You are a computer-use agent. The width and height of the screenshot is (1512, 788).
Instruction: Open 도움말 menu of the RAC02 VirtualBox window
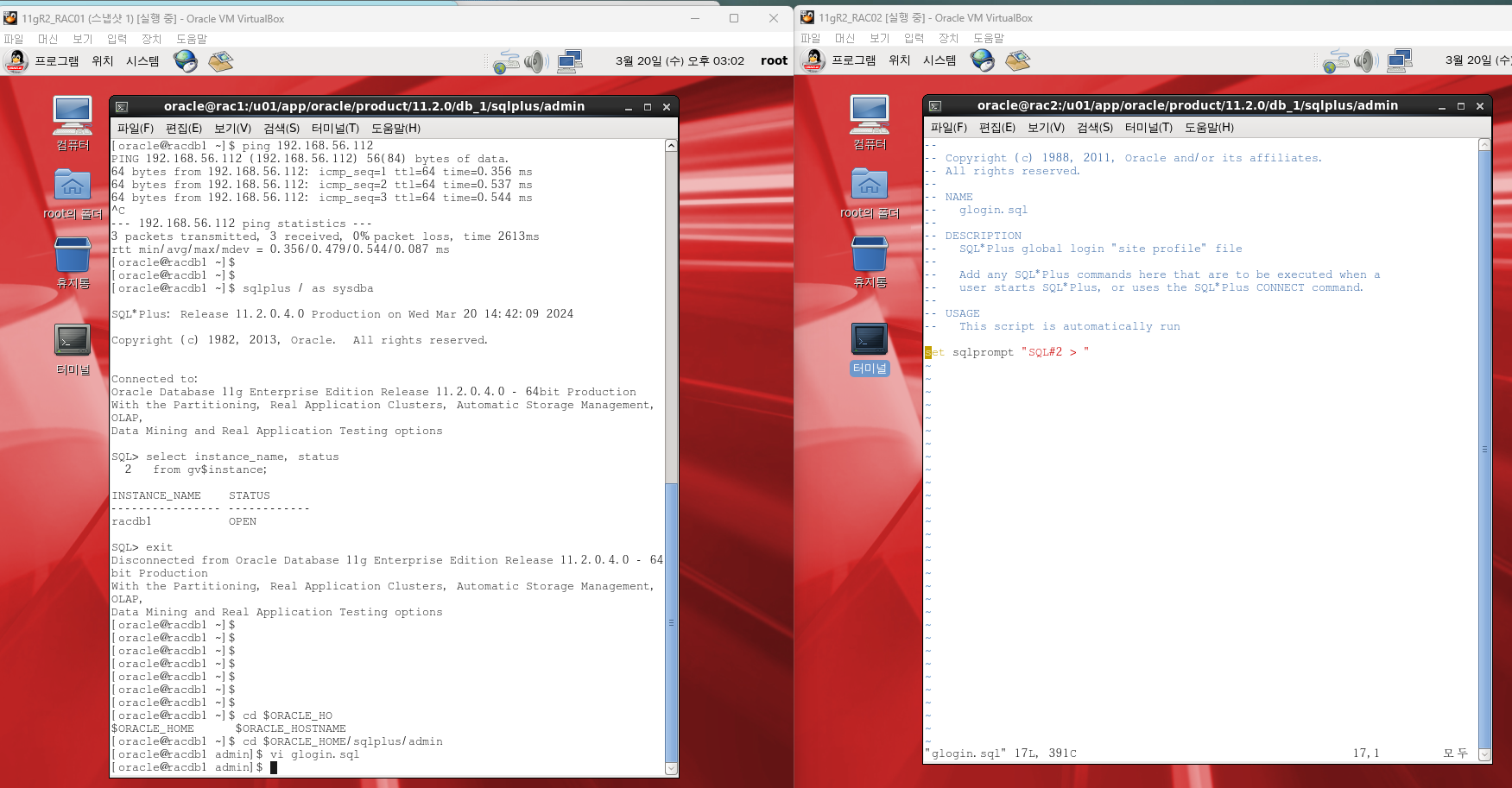point(989,38)
